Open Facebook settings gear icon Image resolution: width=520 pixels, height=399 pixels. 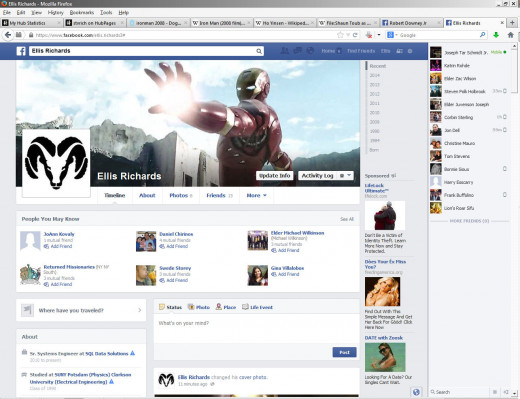410,51
